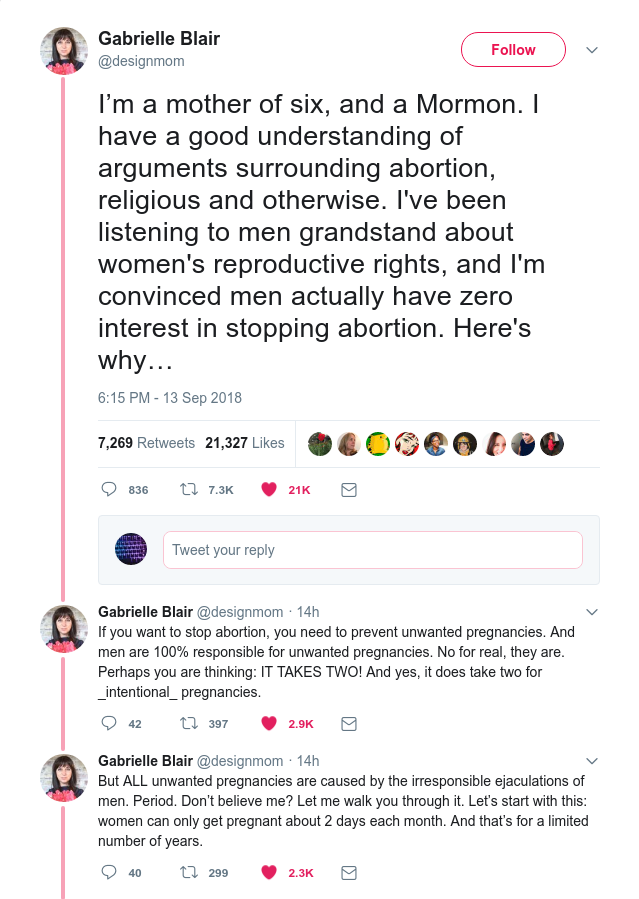The height and width of the screenshot is (899, 639).
Task: Like the tweet with 2.3K likes
Action: [268, 872]
